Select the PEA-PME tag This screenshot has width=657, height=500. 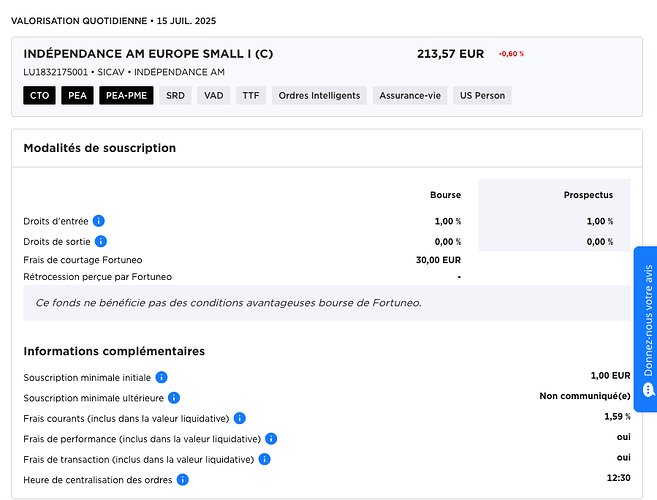pyautogui.click(x=126, y=96)
